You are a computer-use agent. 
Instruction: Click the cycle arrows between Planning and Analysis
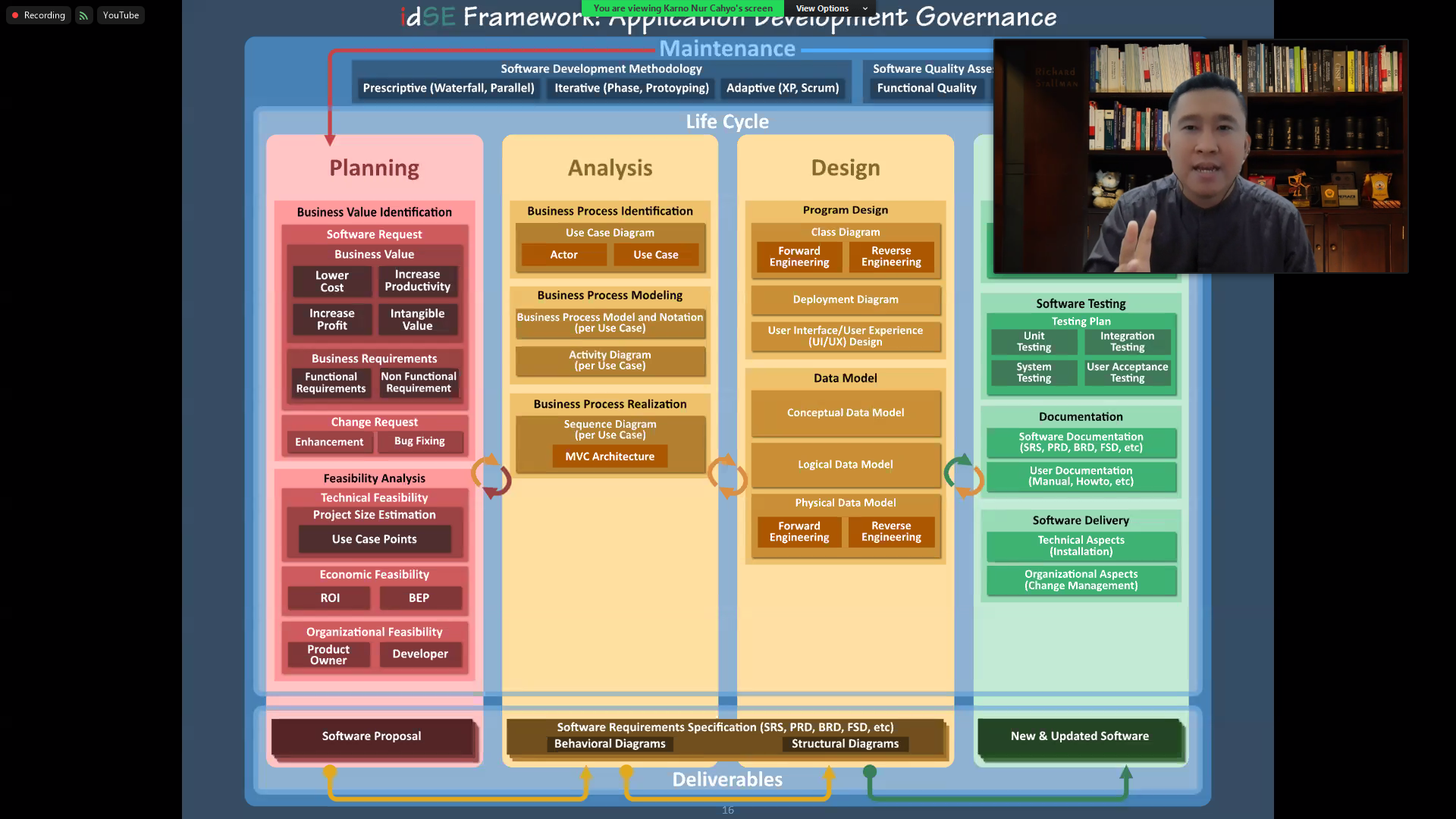pyautogui.click(x=491, y=476)
